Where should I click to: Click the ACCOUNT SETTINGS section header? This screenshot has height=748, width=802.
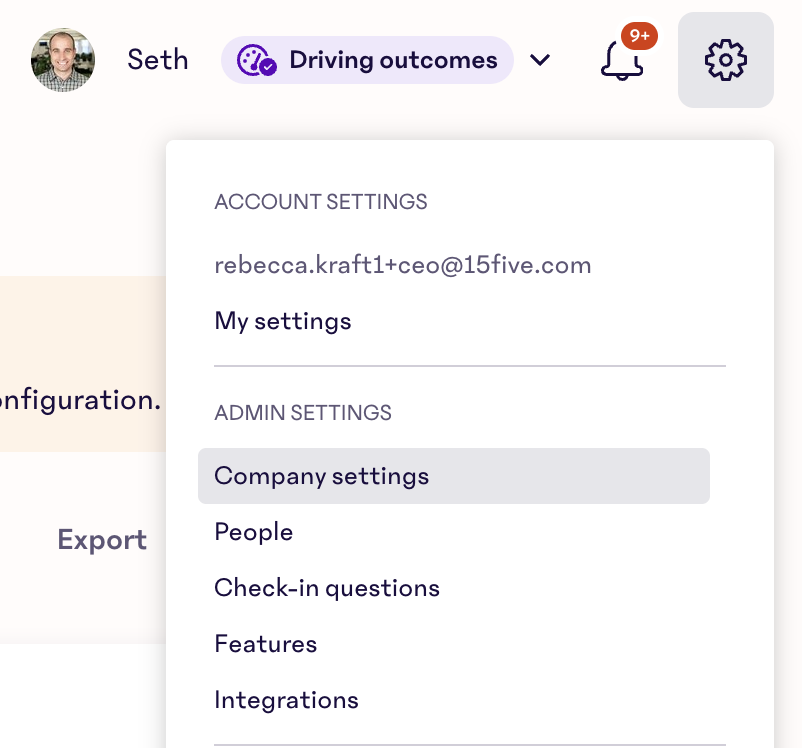click(321, 202)
